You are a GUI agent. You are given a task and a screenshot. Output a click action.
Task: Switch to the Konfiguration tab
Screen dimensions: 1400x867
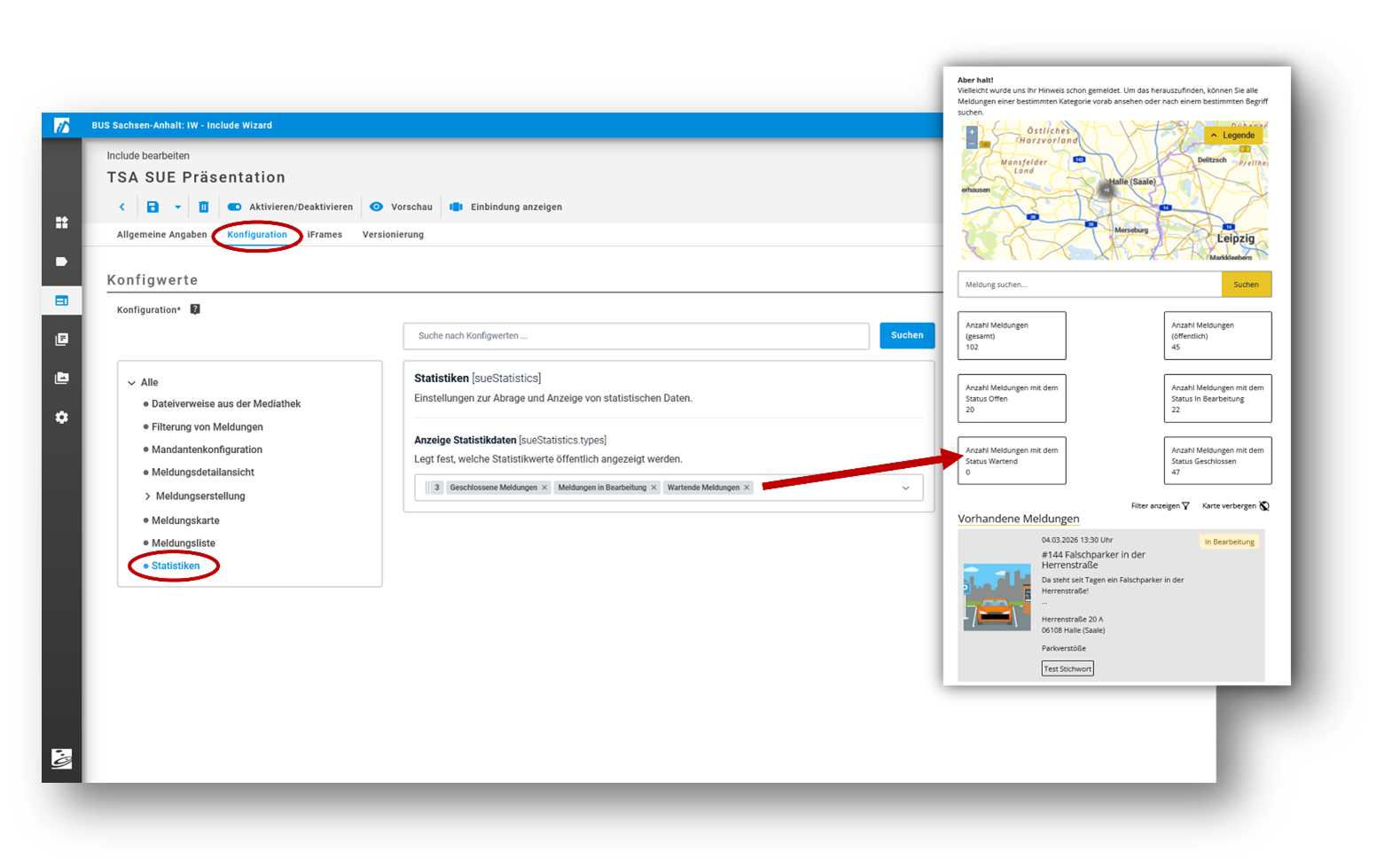click(x=257, y=235)
